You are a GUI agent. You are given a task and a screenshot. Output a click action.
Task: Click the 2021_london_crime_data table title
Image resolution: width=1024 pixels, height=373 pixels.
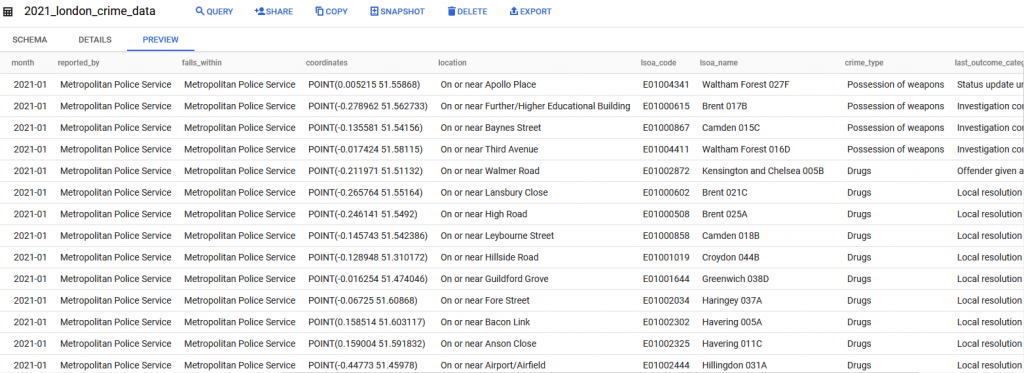99,11
